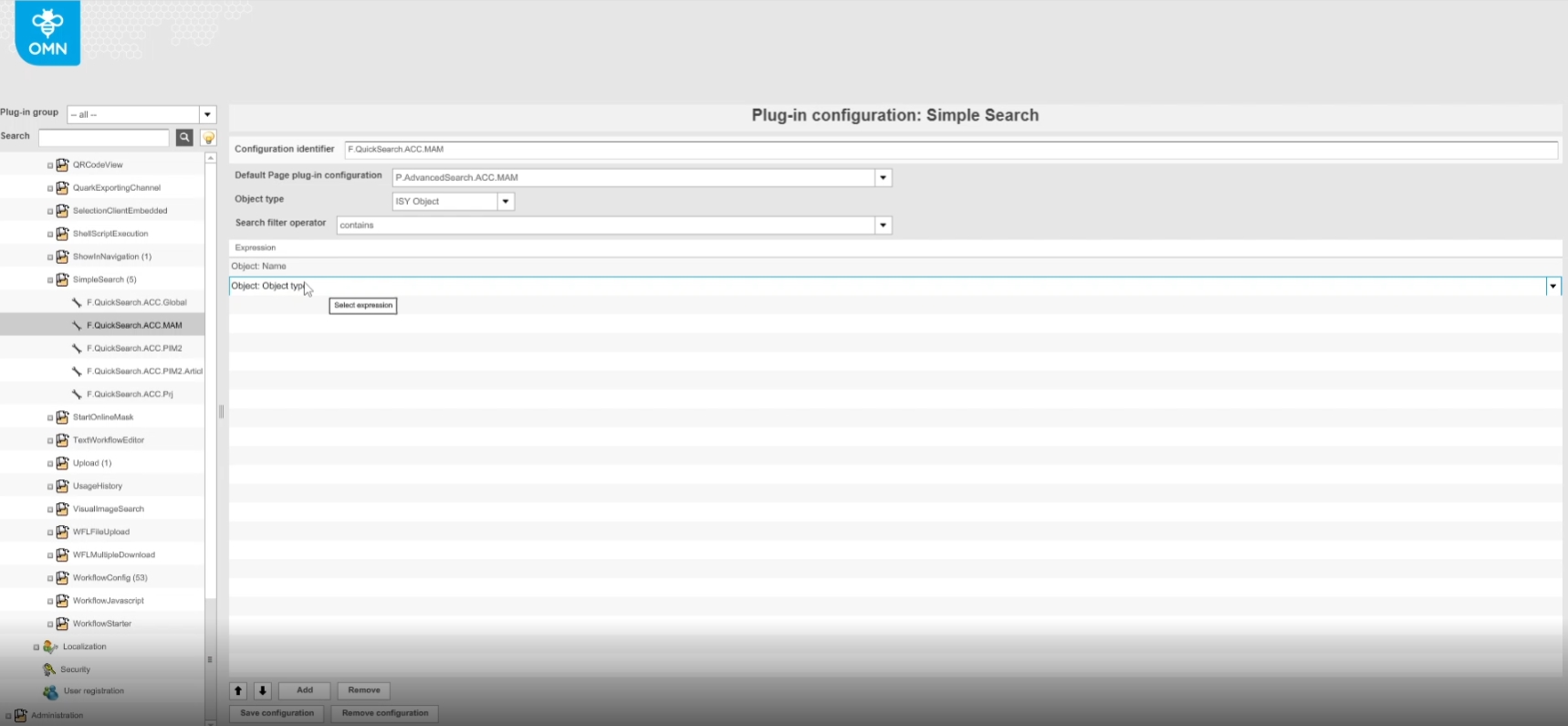This screenshot has height=726, width=1568.
Task: Move the expression up with the up arrow
Action: pyautogui.click(x=238, y=691)
